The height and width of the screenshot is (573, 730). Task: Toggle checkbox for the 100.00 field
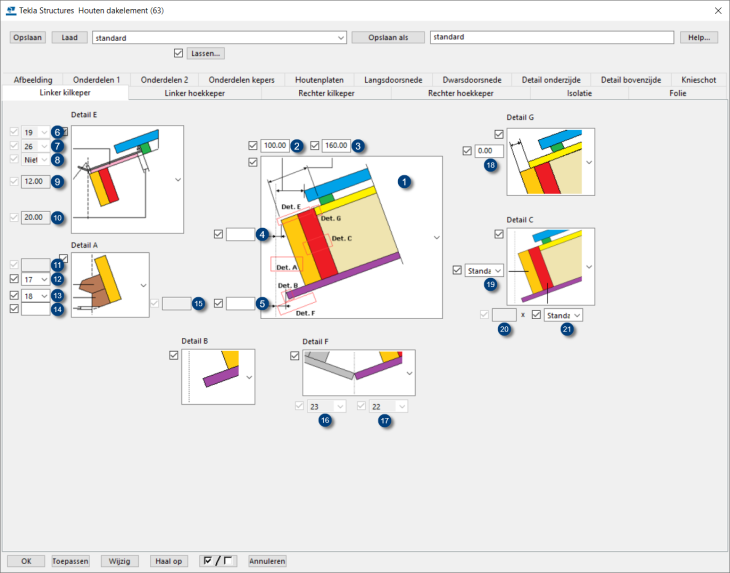[x=253, y=146]
